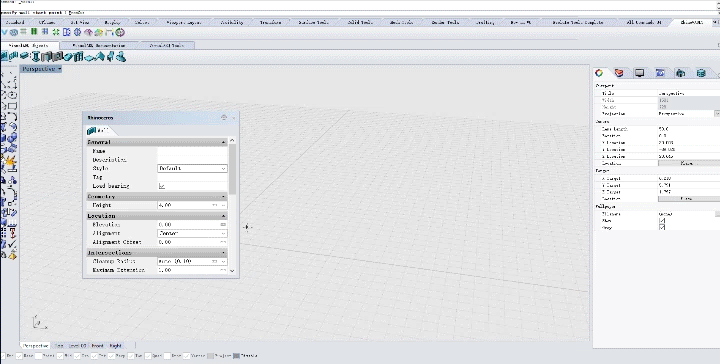Viewport: 720px width, 364px height.
Task: Open the Style dropdown showing Default
Action: click(x=192, y=168)
